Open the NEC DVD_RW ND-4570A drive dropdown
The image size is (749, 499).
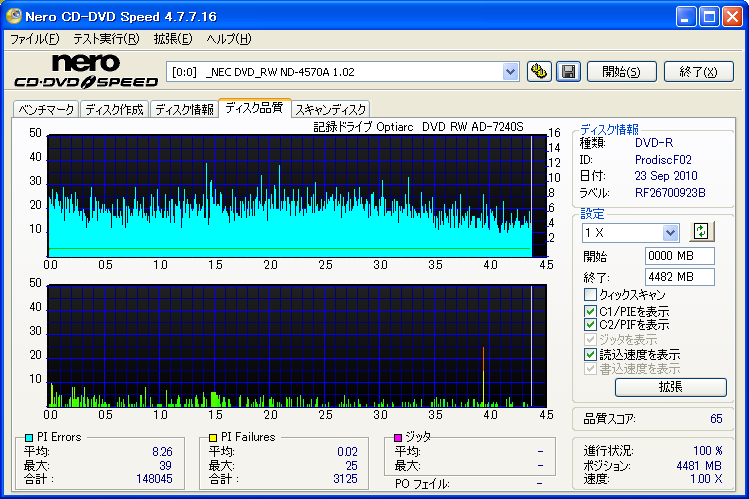pyautogui.click(x=510, y=72)
